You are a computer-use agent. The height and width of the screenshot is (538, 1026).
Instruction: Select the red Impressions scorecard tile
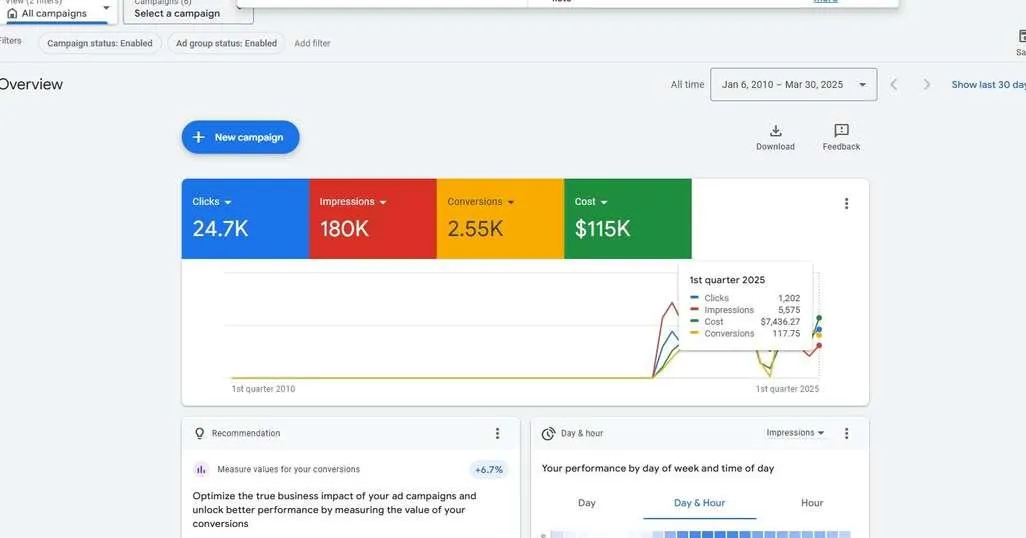pyautogui.click(x=373, y=219)
